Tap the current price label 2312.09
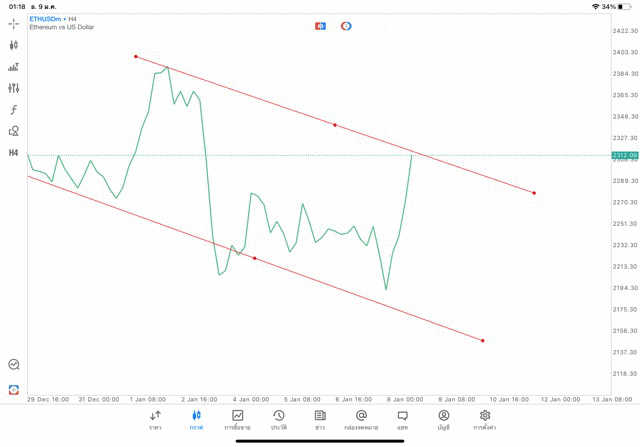 coord(624,155)
